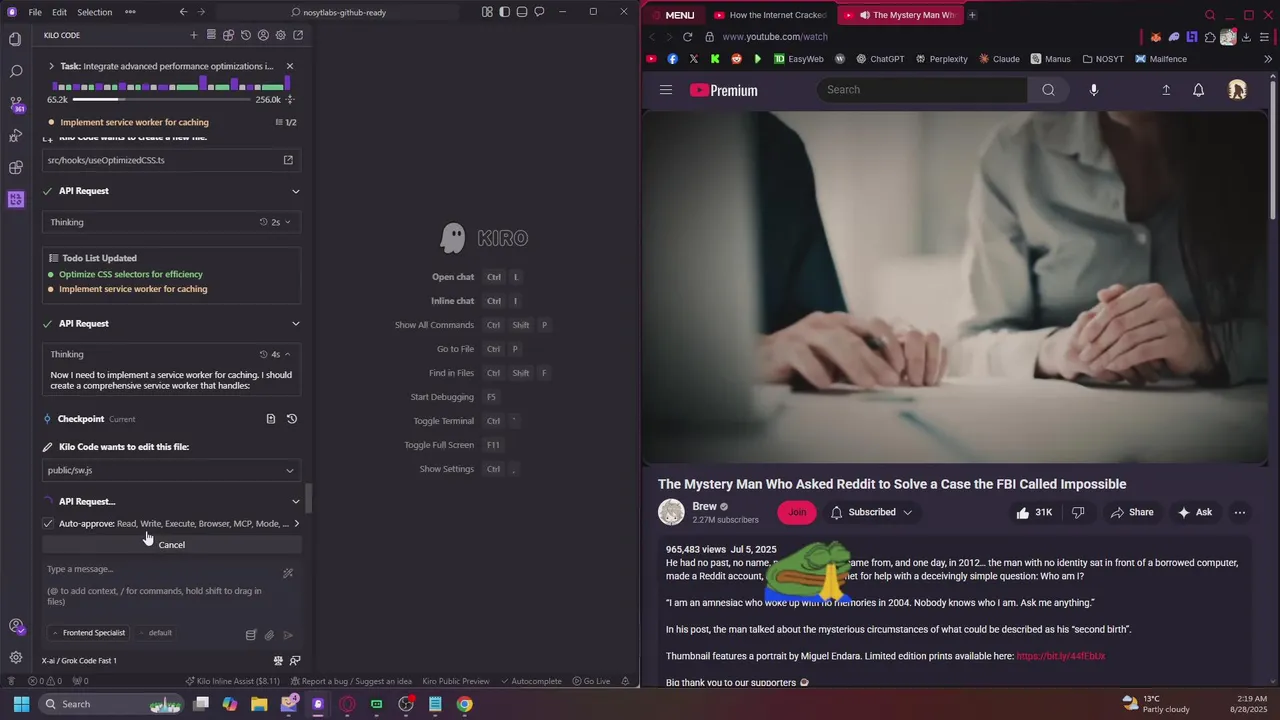Image resolution: width=1280 pixels, height=720 pixels.
Task: Open default API profile dropdown
Action: [155, 633]
